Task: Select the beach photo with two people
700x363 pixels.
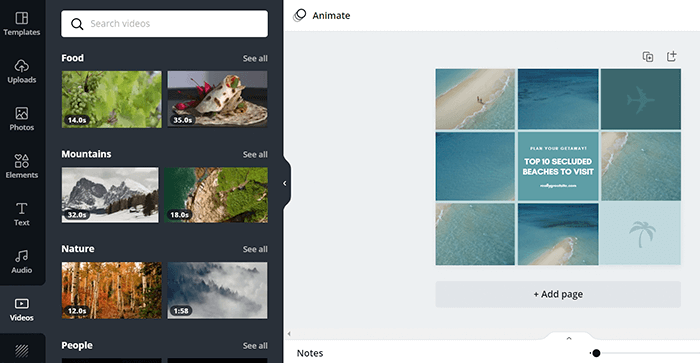Action: pyautogui.click(x=475, y=99)
